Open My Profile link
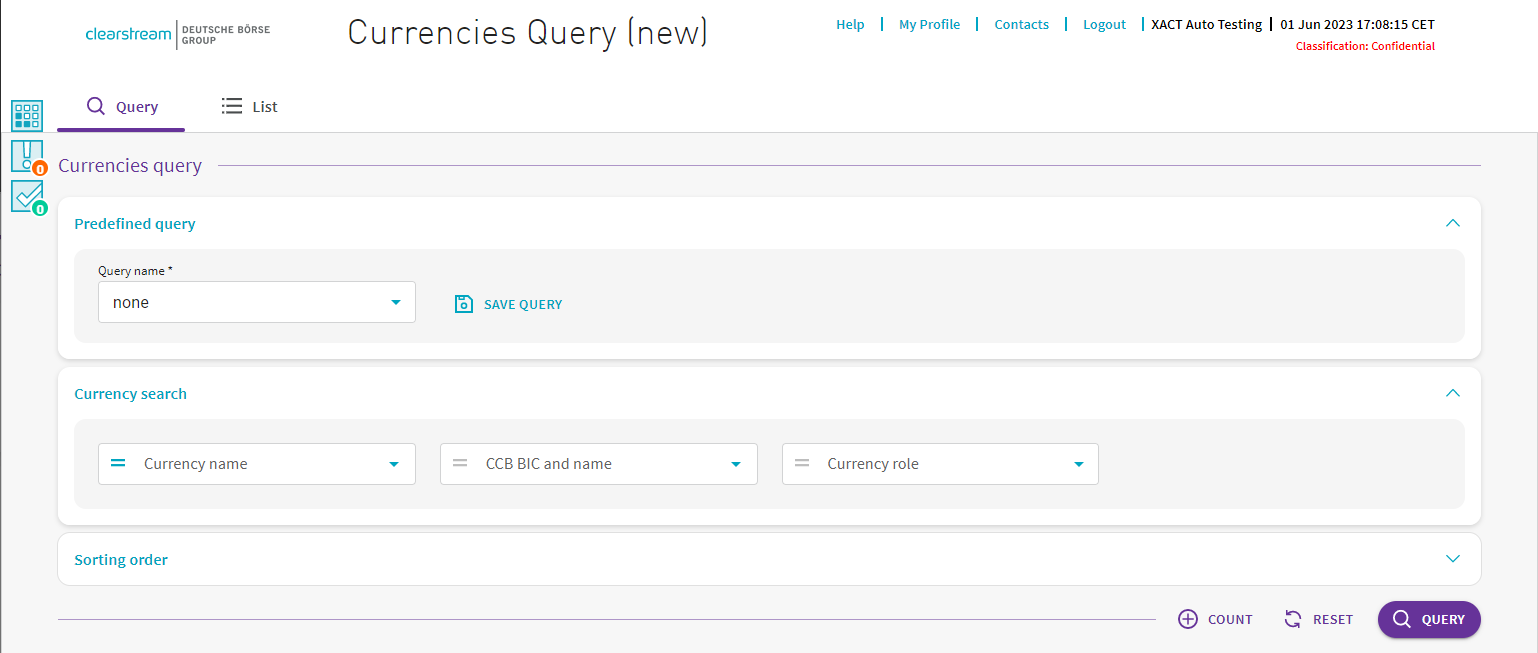The image size is (1538, 653). point(929,24)
